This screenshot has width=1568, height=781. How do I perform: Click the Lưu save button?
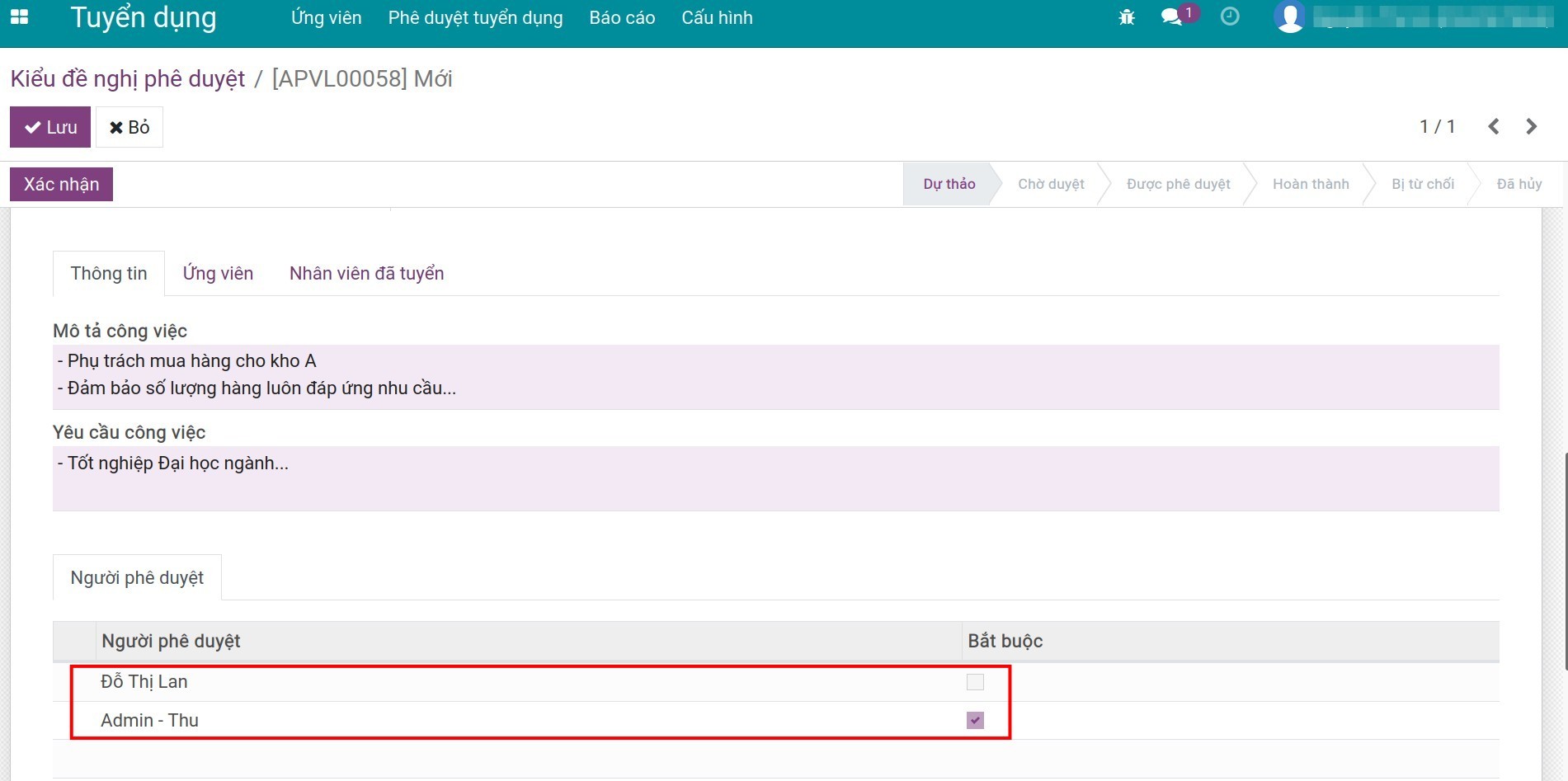(50, 127)
